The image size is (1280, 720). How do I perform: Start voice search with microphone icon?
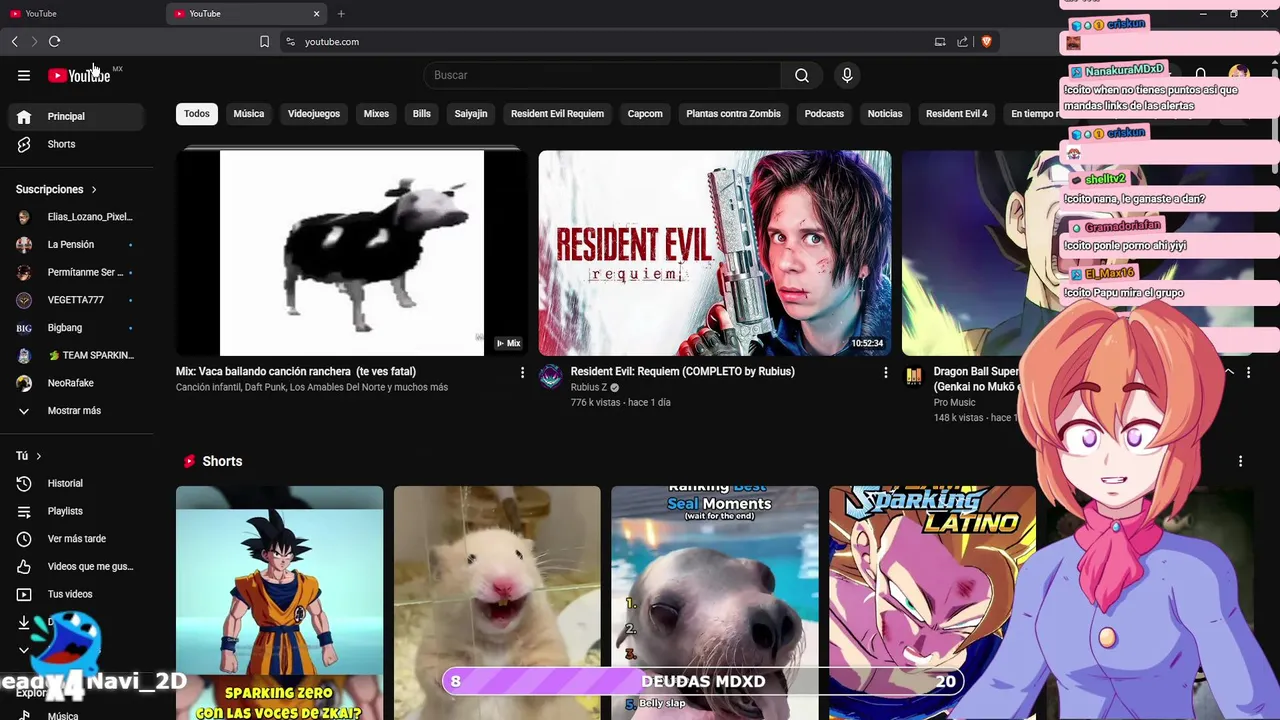(x=847, y=75)
